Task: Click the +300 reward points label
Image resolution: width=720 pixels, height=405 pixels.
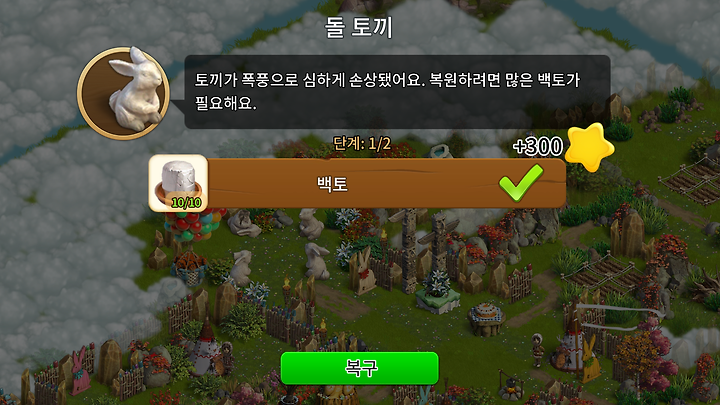Action: (538, 146)
